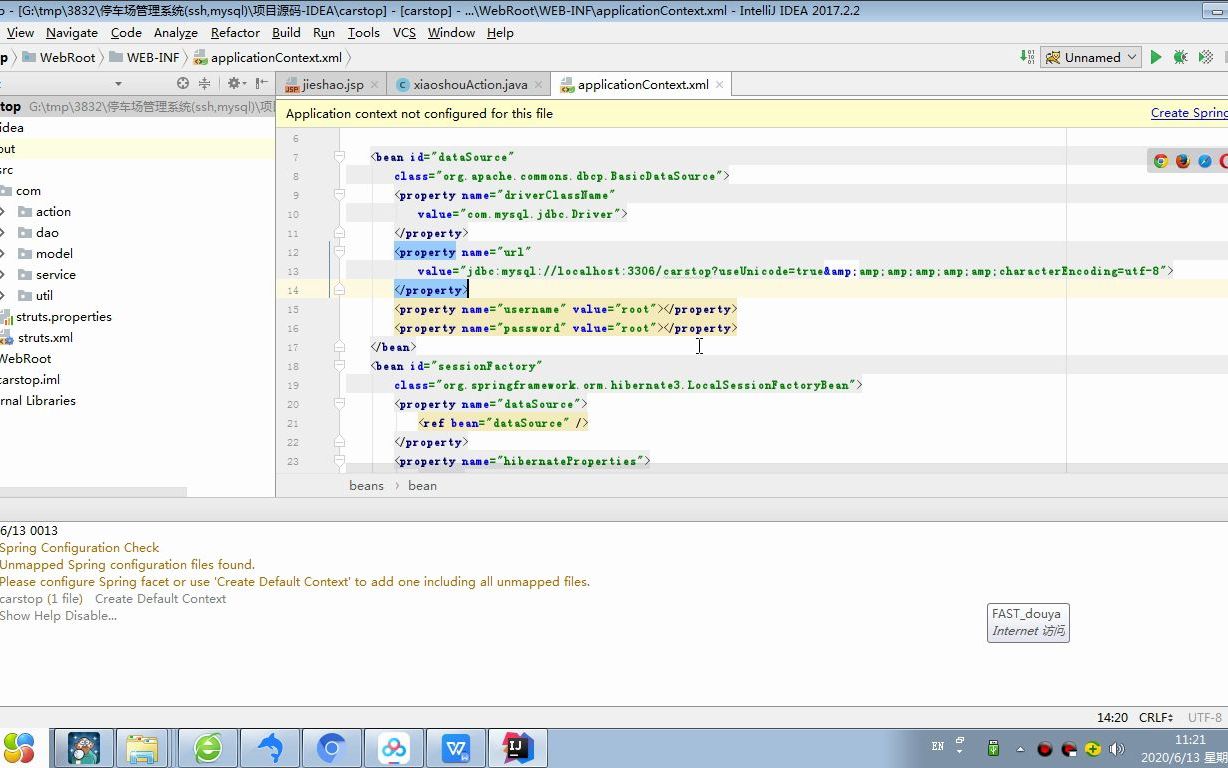This screenshot has height=768, width=1228.
Task: Click the IntelliJ IDEA taskbar icon
Action: point(517,747)
